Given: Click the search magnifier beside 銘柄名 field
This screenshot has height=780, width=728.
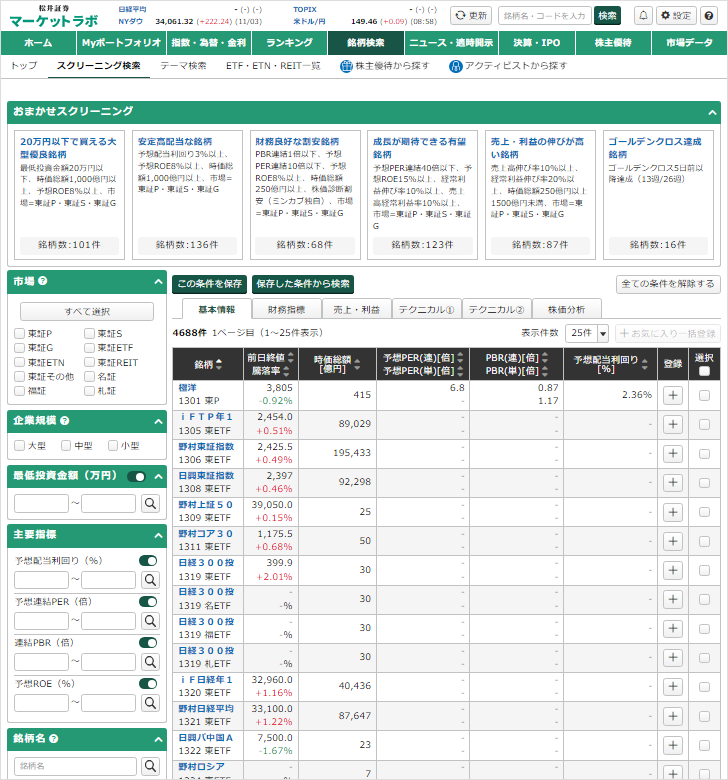Looking at the screenshot, I should (x=150, y=766).
